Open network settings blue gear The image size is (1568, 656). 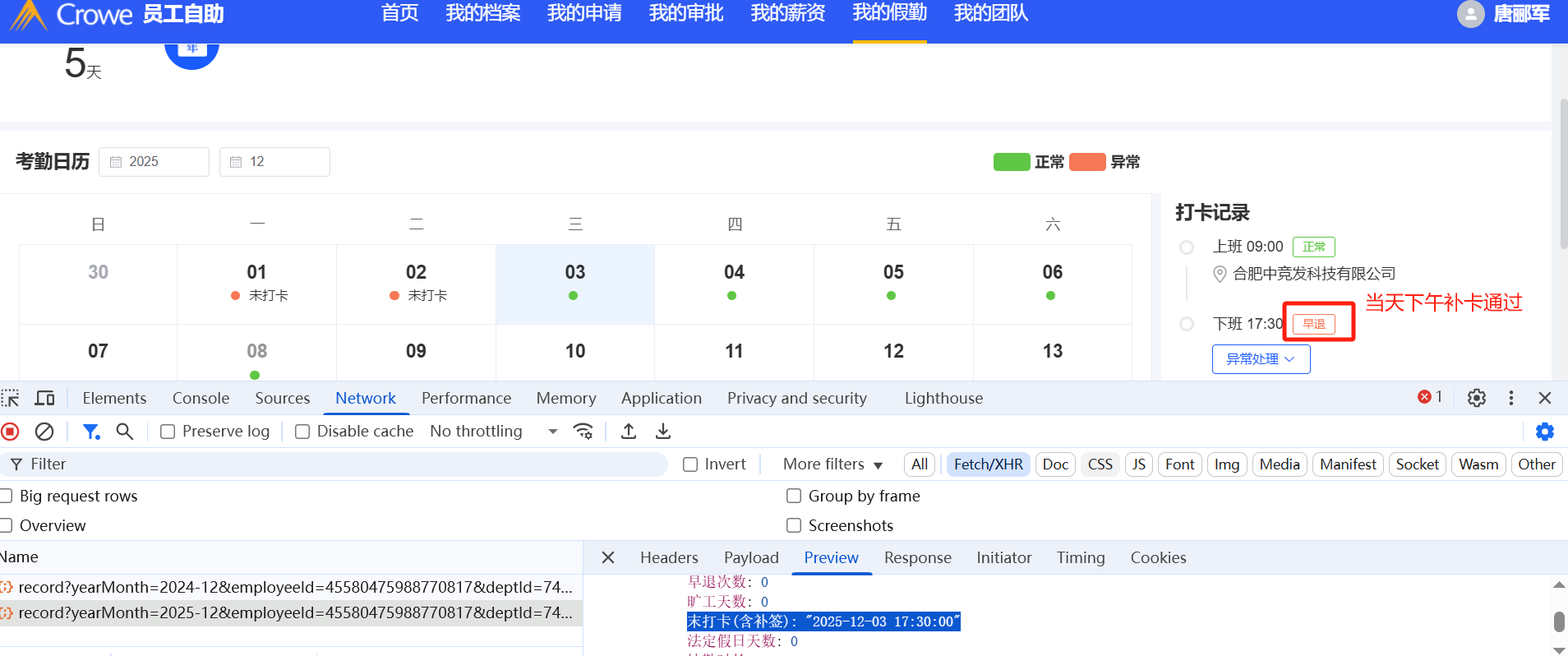point(1545,432)
